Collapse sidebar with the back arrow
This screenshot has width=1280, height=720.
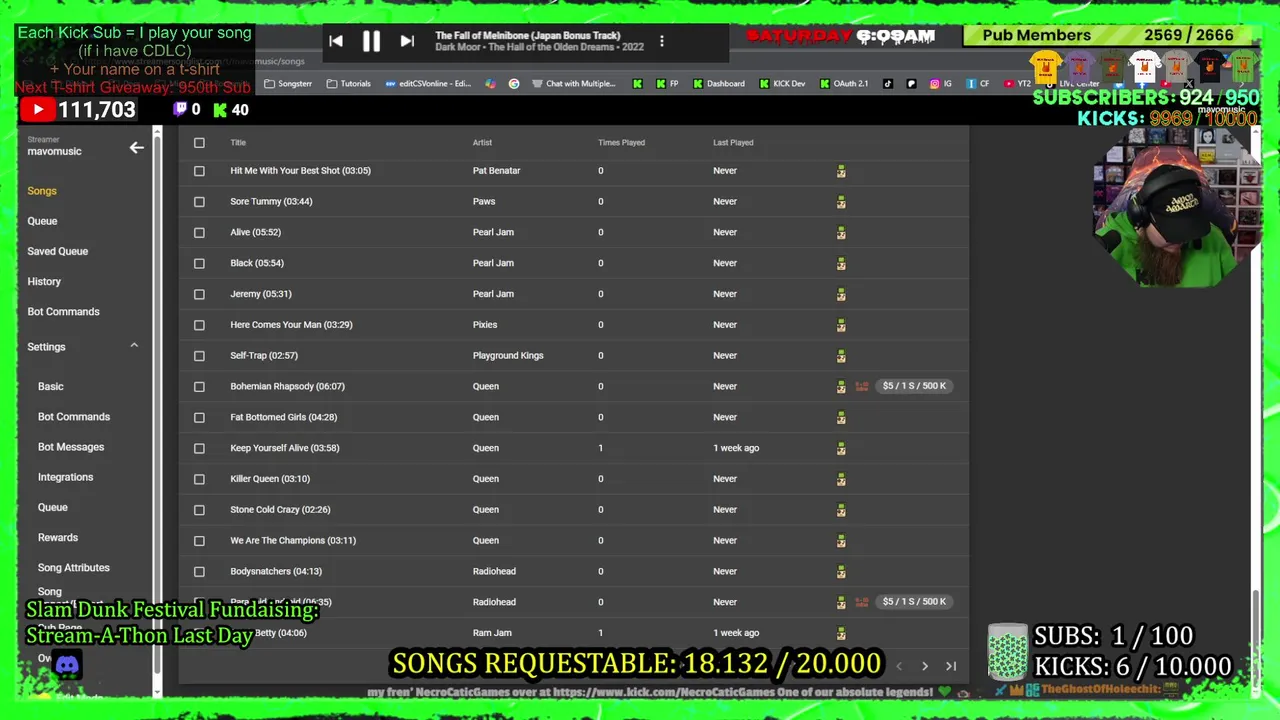(x=136, y=148)
